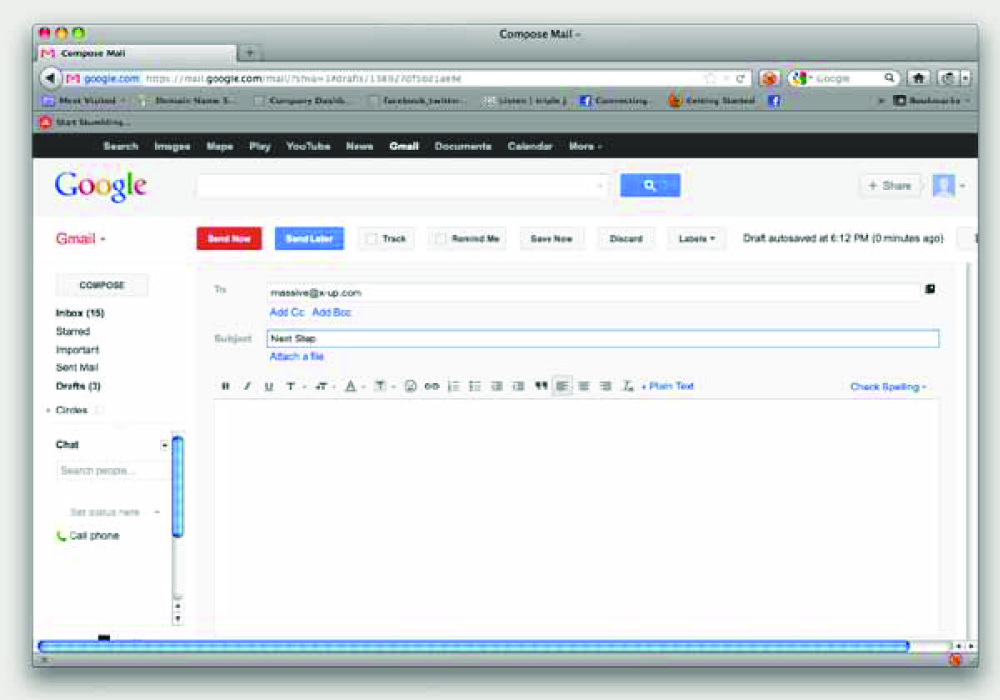This screenshot has height=700, width=1000.
Task: Insert an emoticon into the message
Action: pos(410,386)
